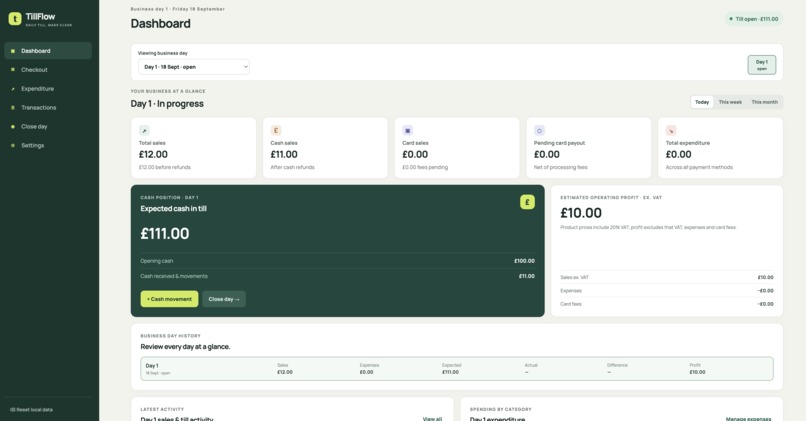Click the Expected £111.00 in history row

click(450, 372)
